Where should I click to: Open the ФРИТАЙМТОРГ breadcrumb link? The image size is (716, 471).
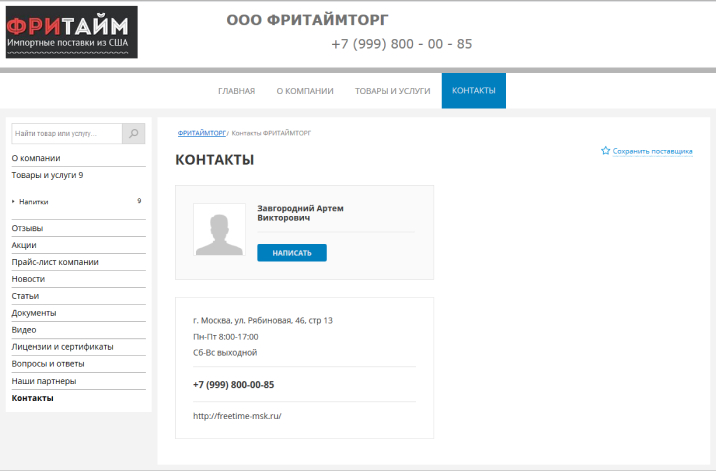(202, 133)
